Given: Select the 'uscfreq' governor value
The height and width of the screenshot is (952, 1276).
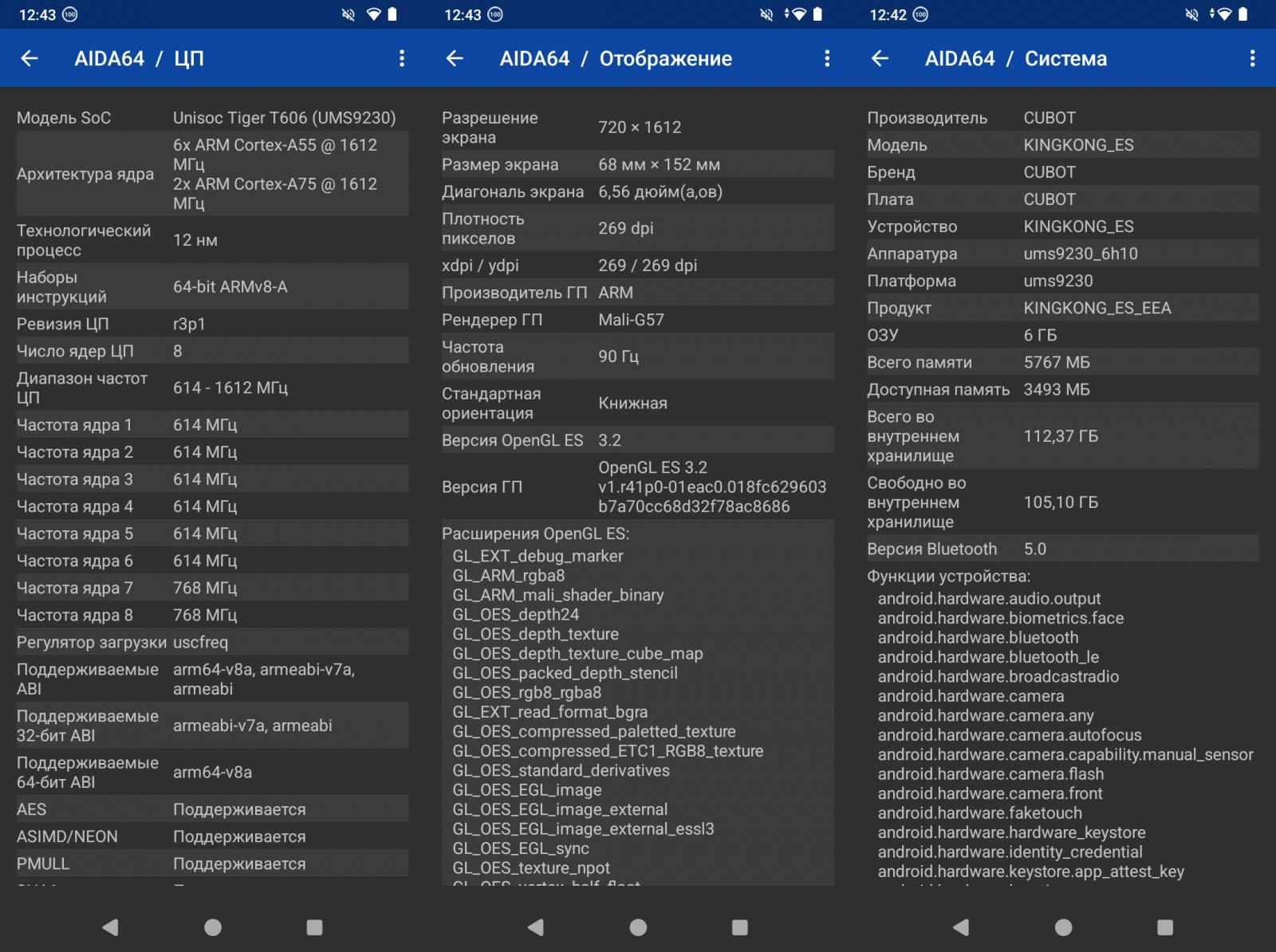Looking at the screenshot, I should 200,642.
